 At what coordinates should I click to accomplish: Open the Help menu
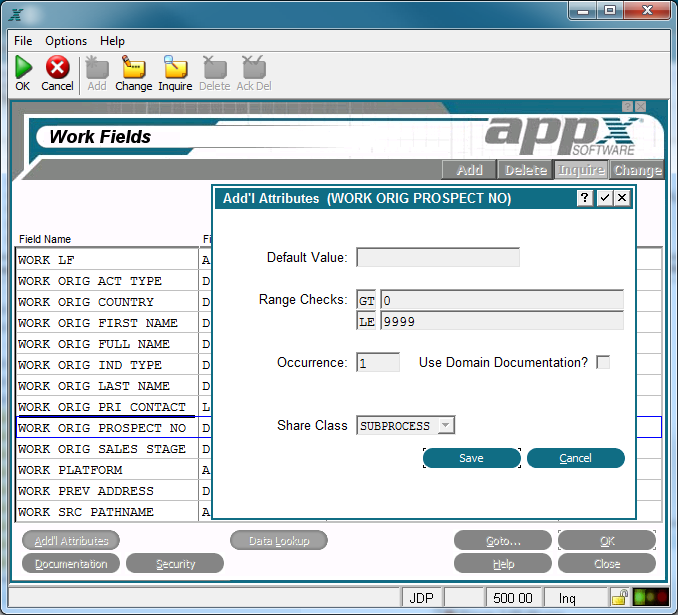[112, 41]
